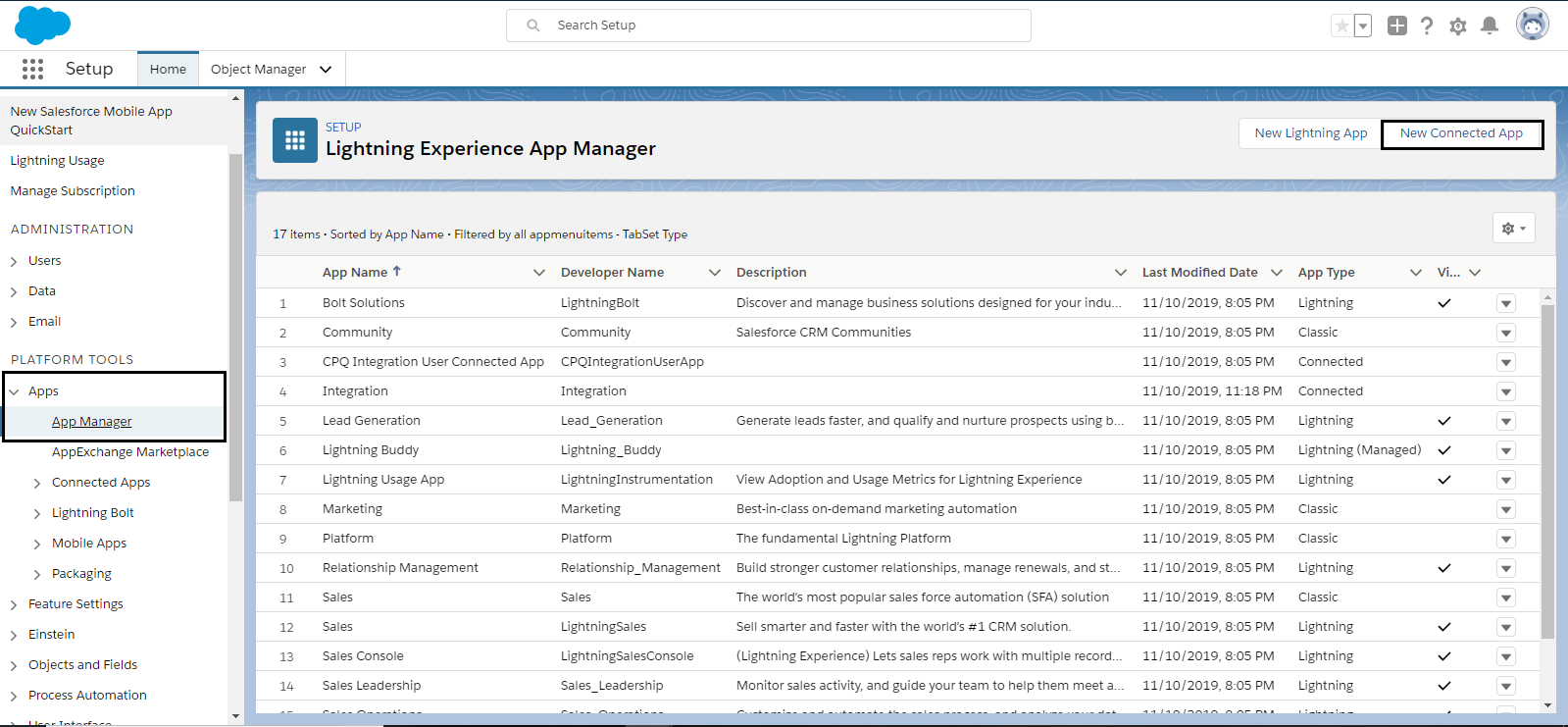
Task: Open Description column menu chevron
Action: point(1120,272)
